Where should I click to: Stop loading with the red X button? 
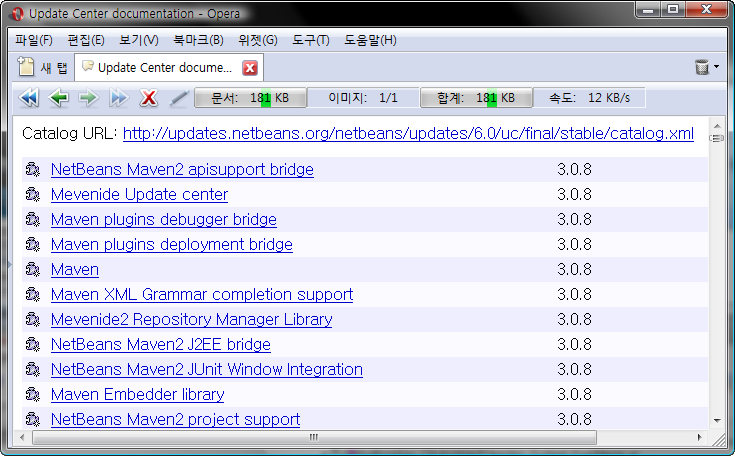click(149, 98)
